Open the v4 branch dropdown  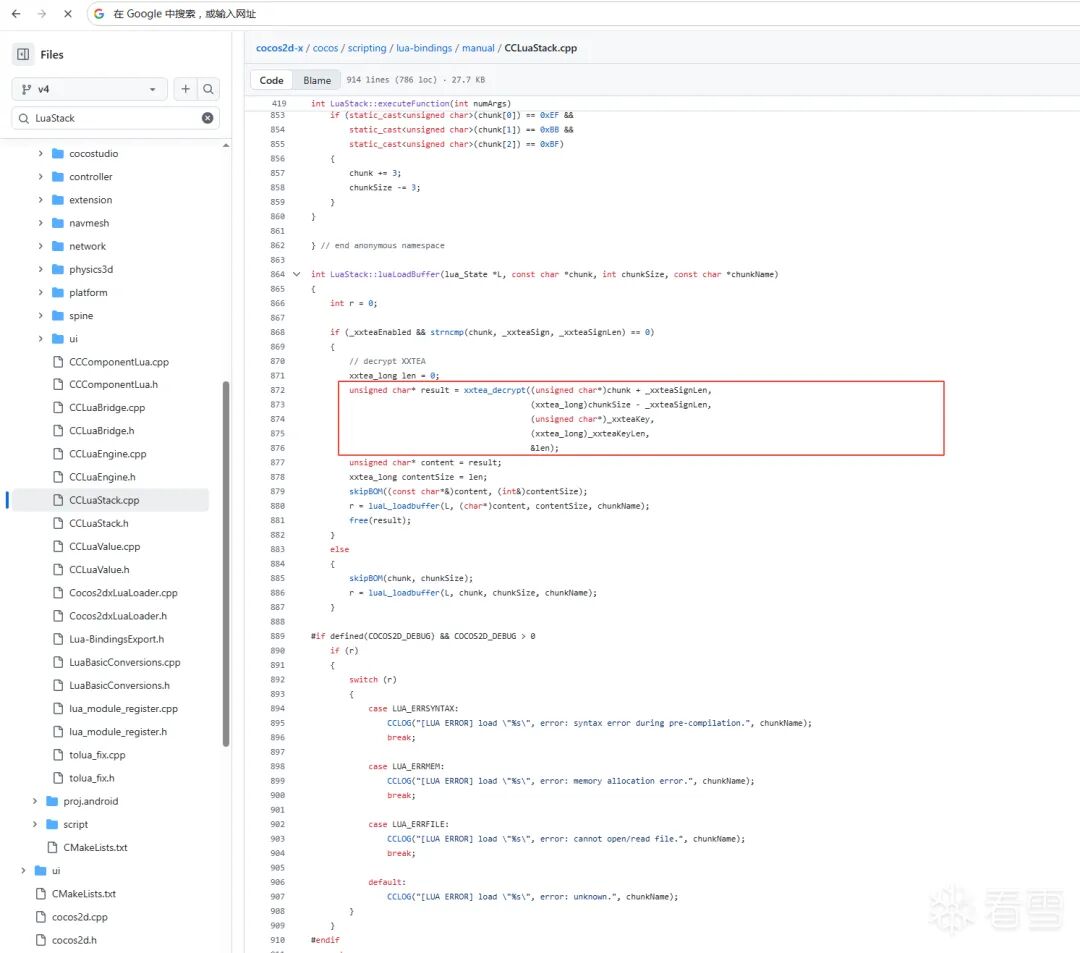click(x=90, y=89)
